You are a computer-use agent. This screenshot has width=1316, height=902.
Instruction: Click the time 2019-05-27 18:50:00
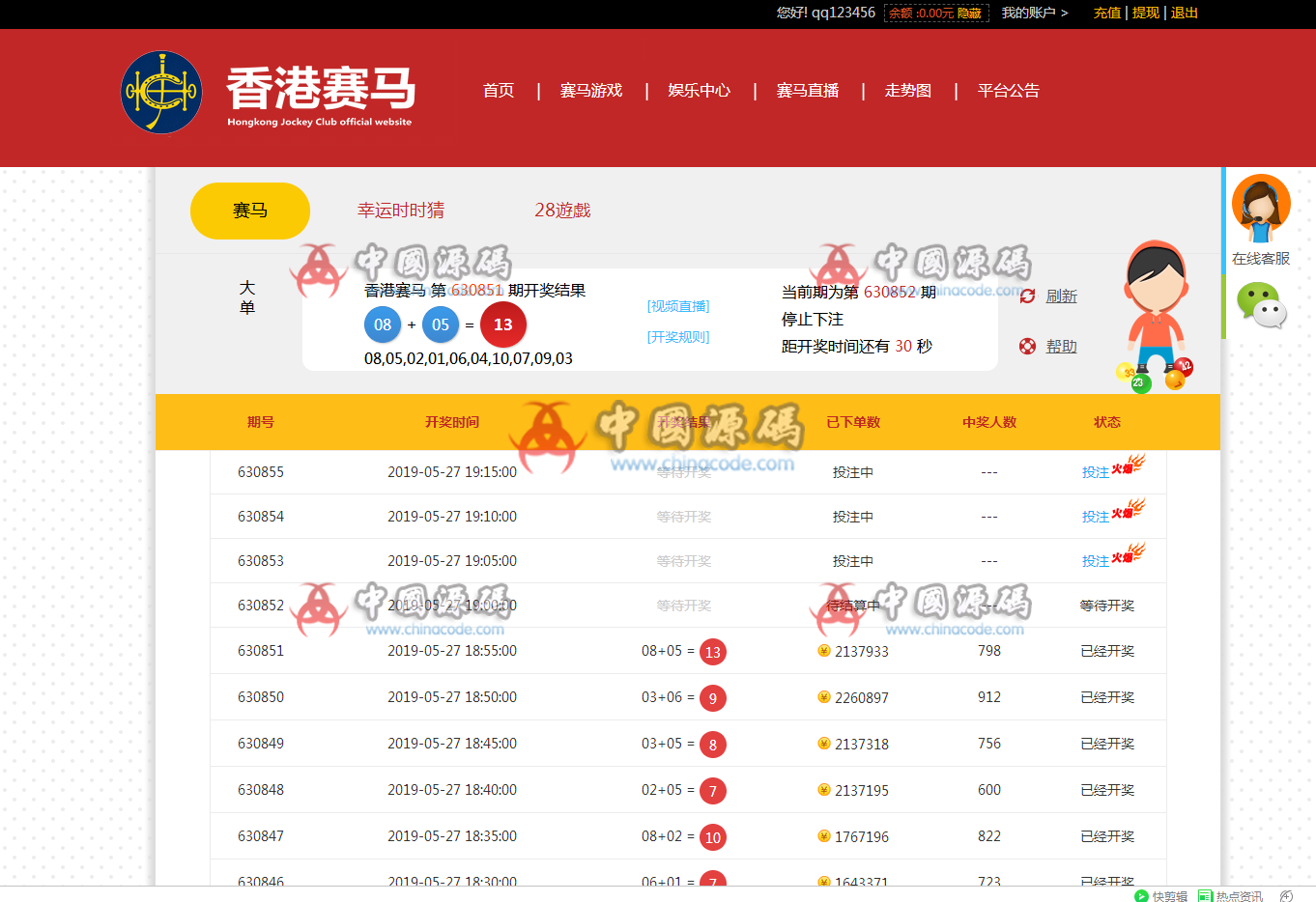click(x=452, y=697)
